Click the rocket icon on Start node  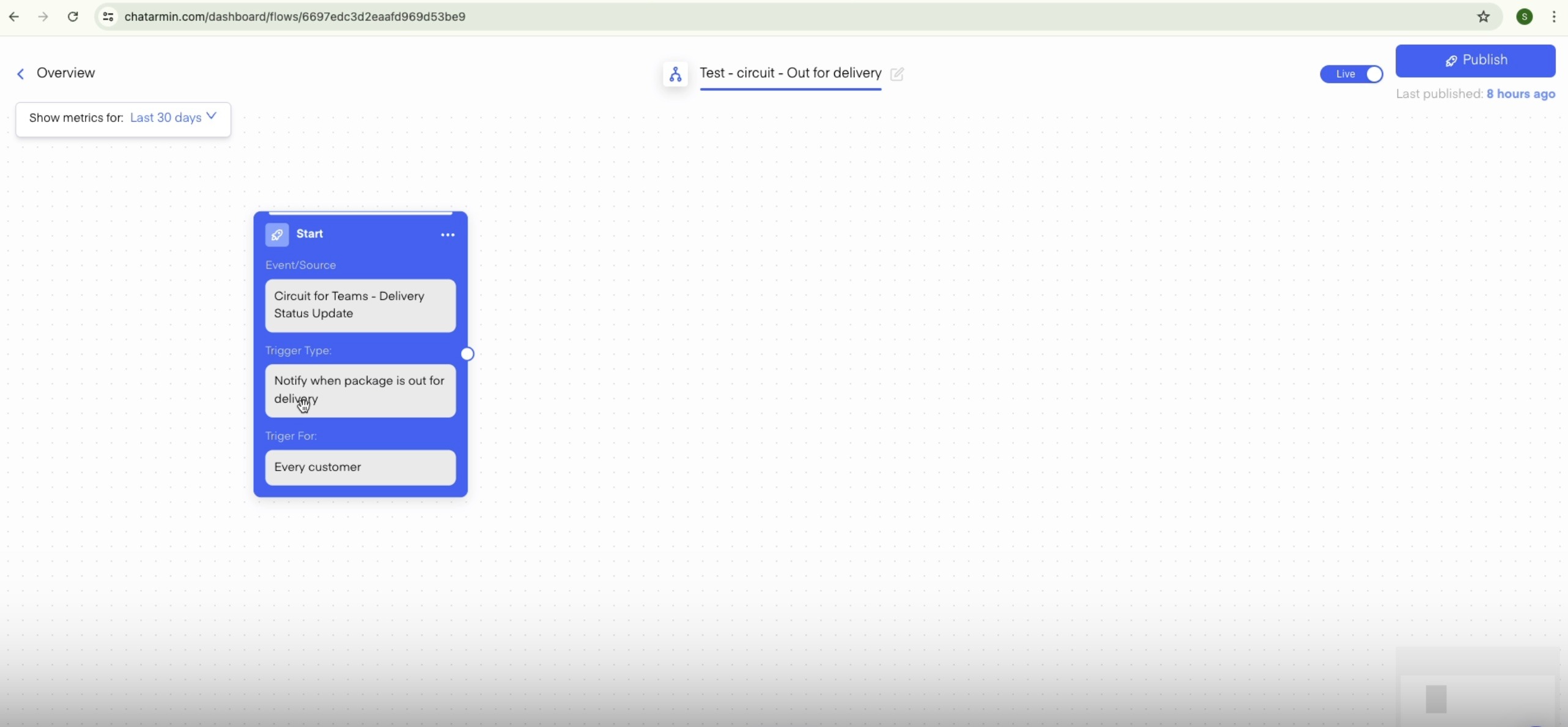tap(277, 234)
